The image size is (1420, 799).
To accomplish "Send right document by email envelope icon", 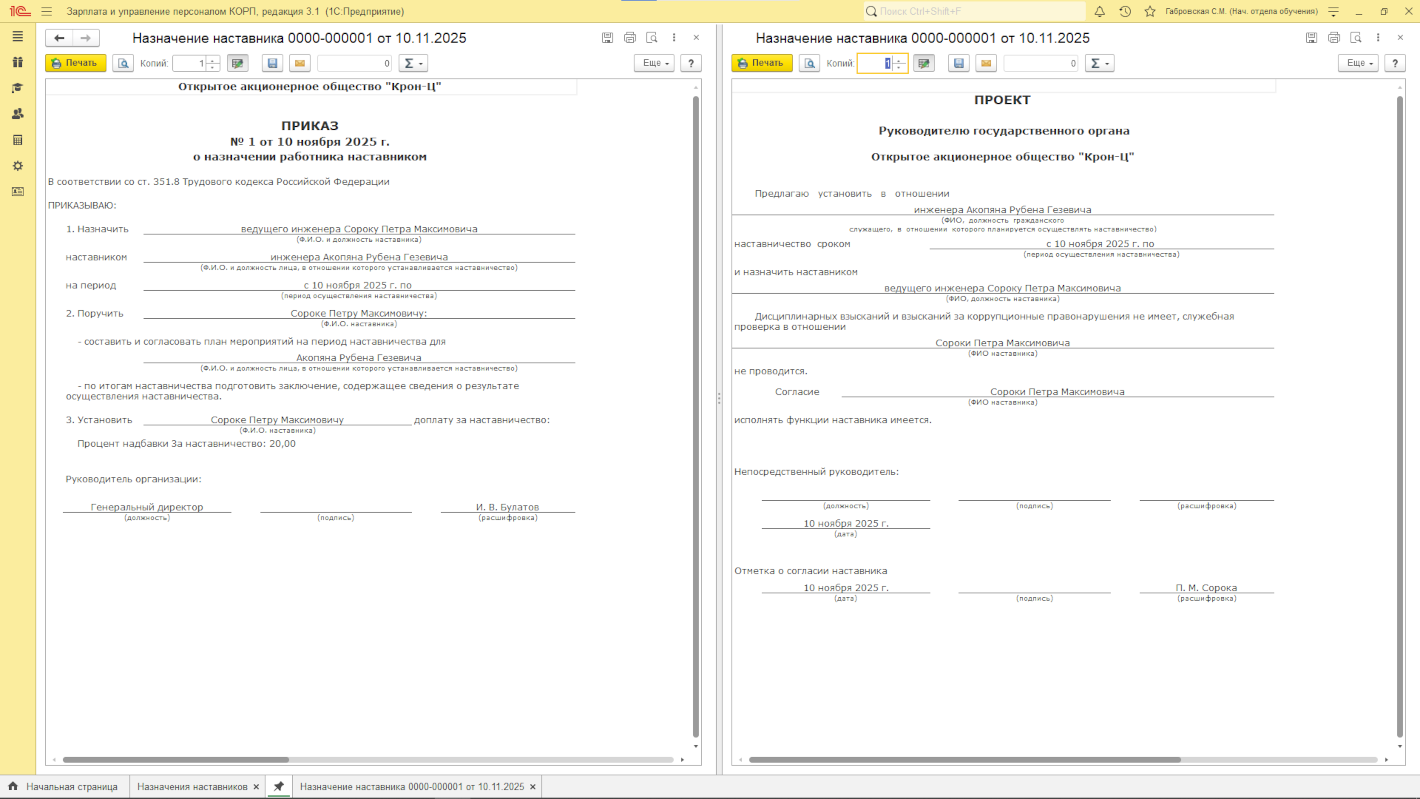I will (x=986, y=63).
